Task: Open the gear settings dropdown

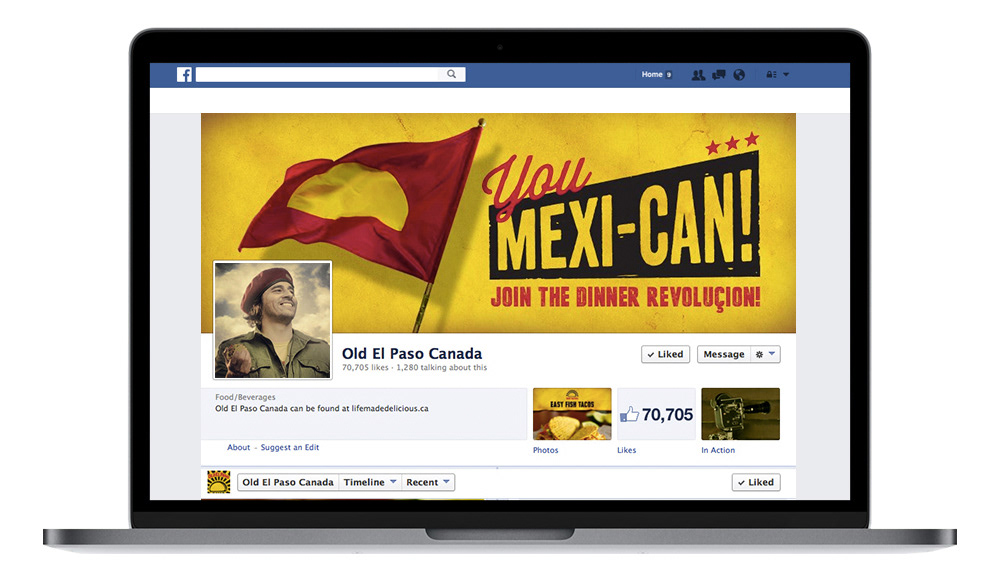Action: click(765, 354)
